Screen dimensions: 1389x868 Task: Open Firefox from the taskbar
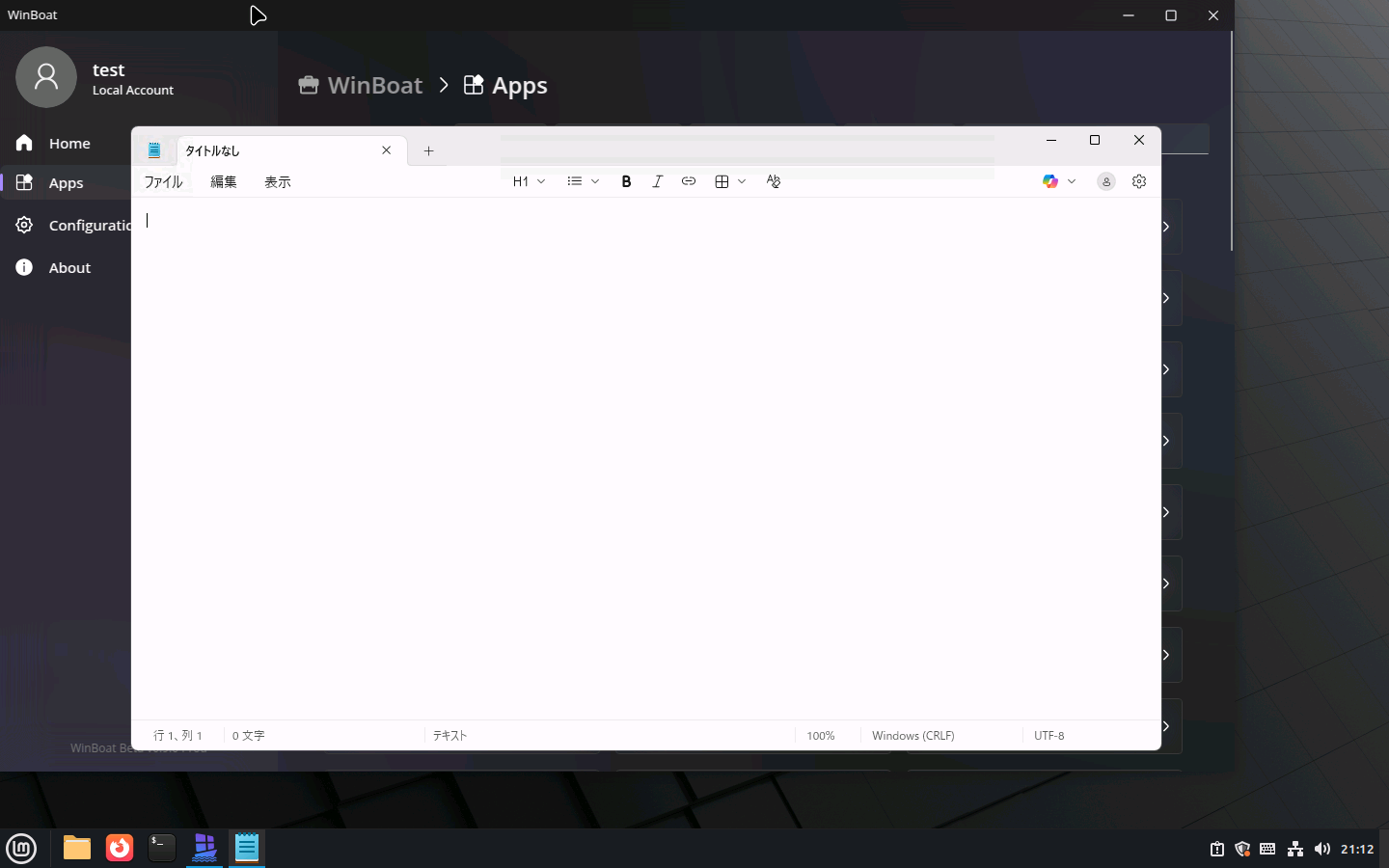pyautogui.click(x=119, y=849)
